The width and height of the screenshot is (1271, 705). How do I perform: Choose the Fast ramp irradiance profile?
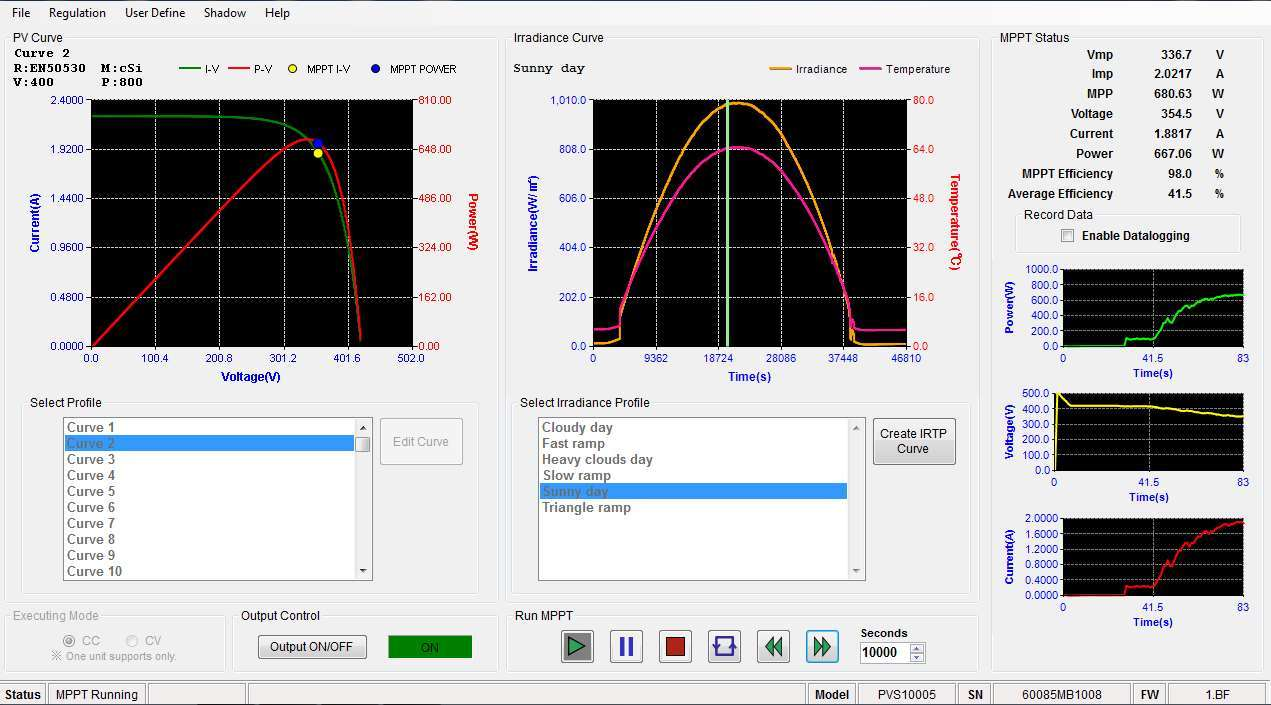[693, 444]
